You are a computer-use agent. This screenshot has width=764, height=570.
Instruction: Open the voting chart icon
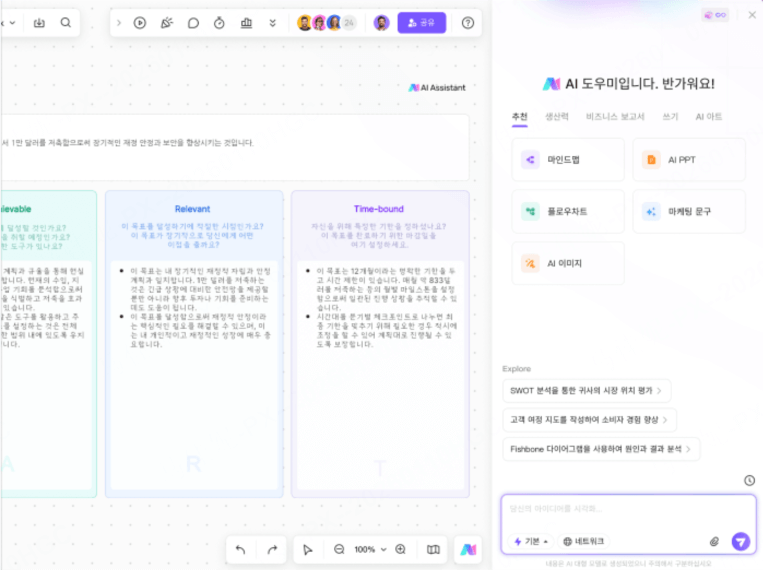click(x=247, y=22)
